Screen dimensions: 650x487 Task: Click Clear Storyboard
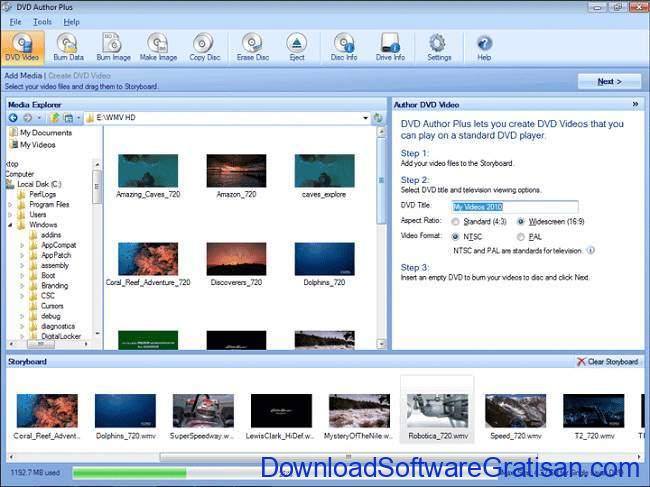click(608, 362)
